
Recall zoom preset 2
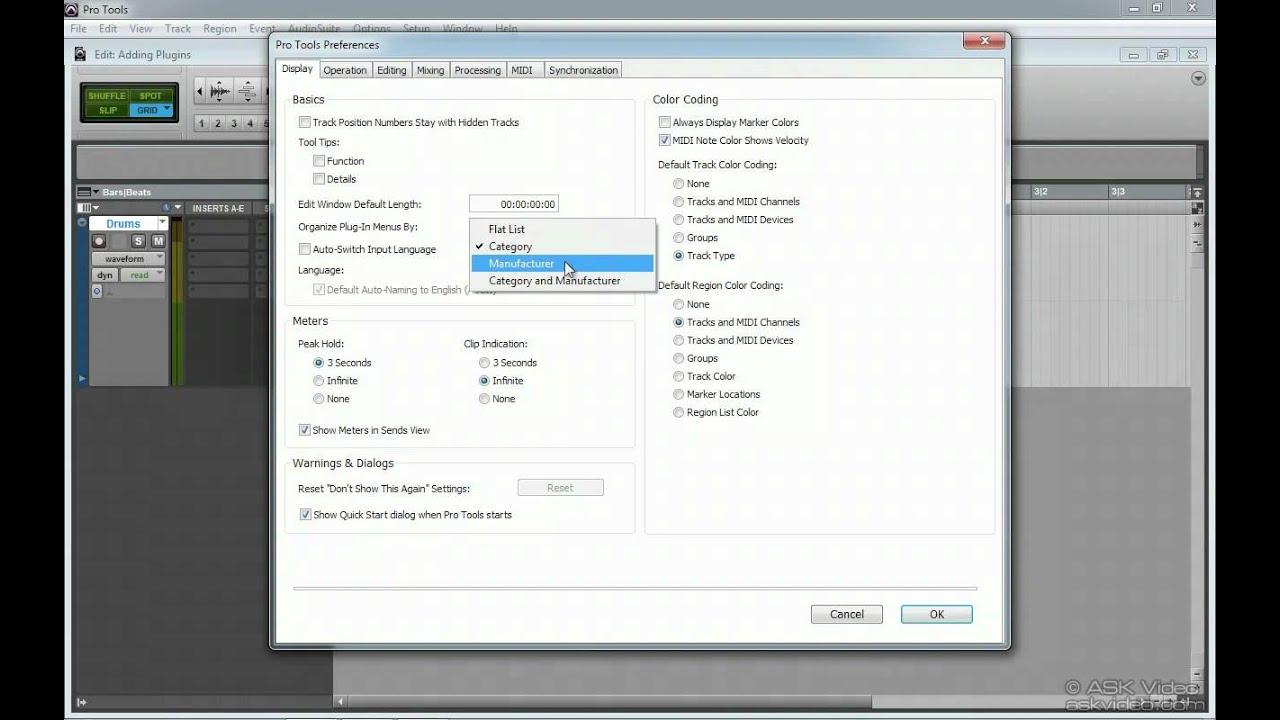pos(217,124)
